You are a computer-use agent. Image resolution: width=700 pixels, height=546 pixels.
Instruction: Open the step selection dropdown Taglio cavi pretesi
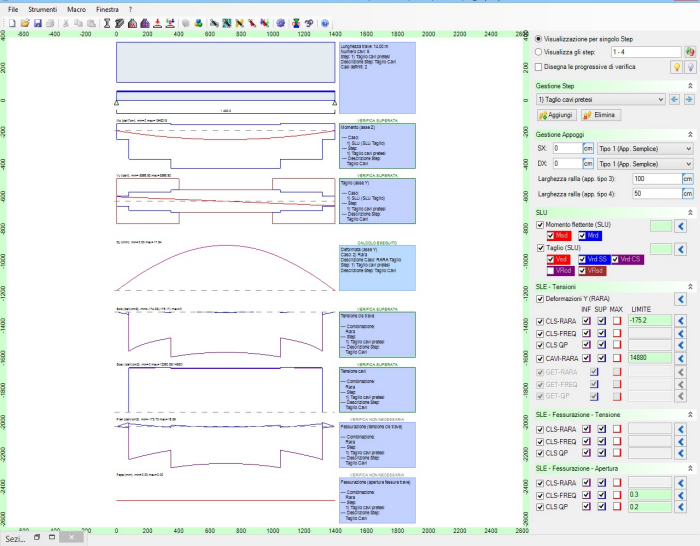(600, 99)
